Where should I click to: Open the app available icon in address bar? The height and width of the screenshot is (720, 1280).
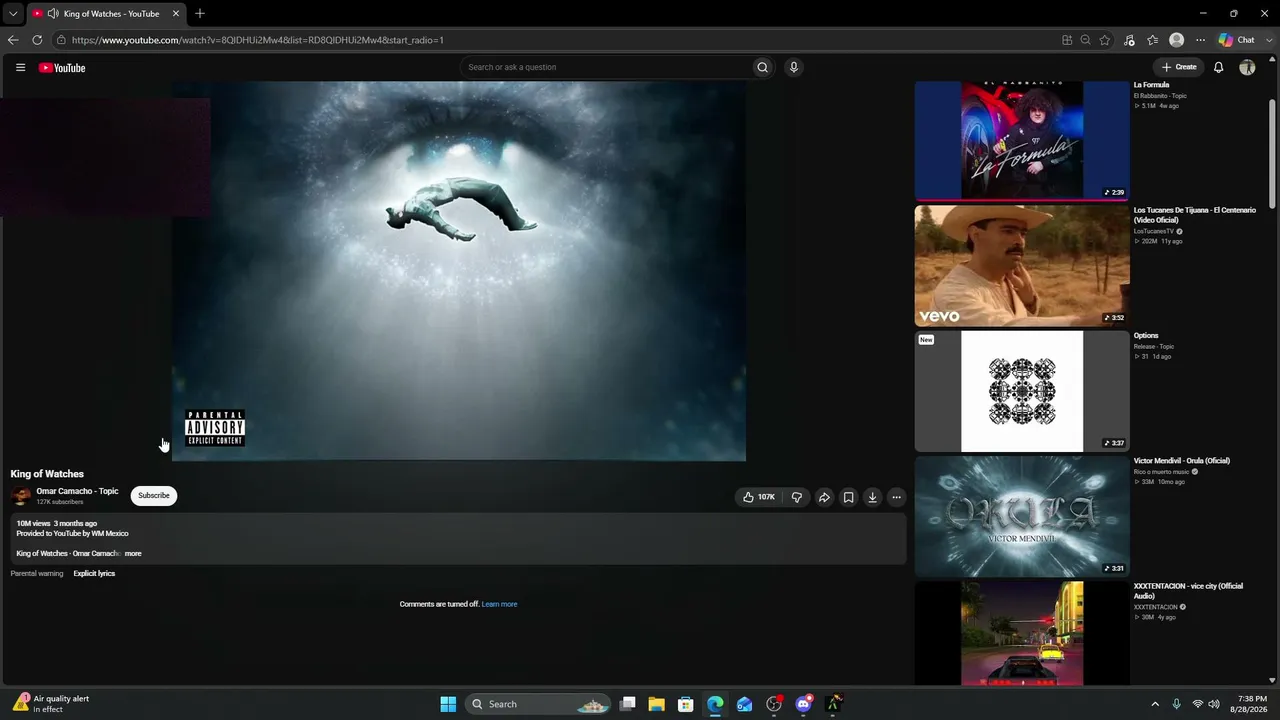pos(1067,40)
